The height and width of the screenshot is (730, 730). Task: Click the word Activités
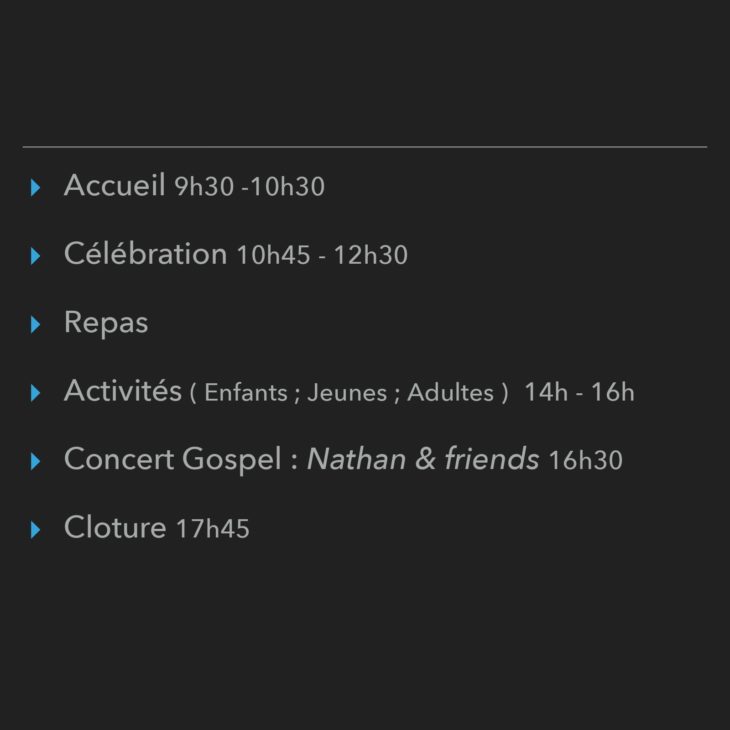(x=123, y=390)
